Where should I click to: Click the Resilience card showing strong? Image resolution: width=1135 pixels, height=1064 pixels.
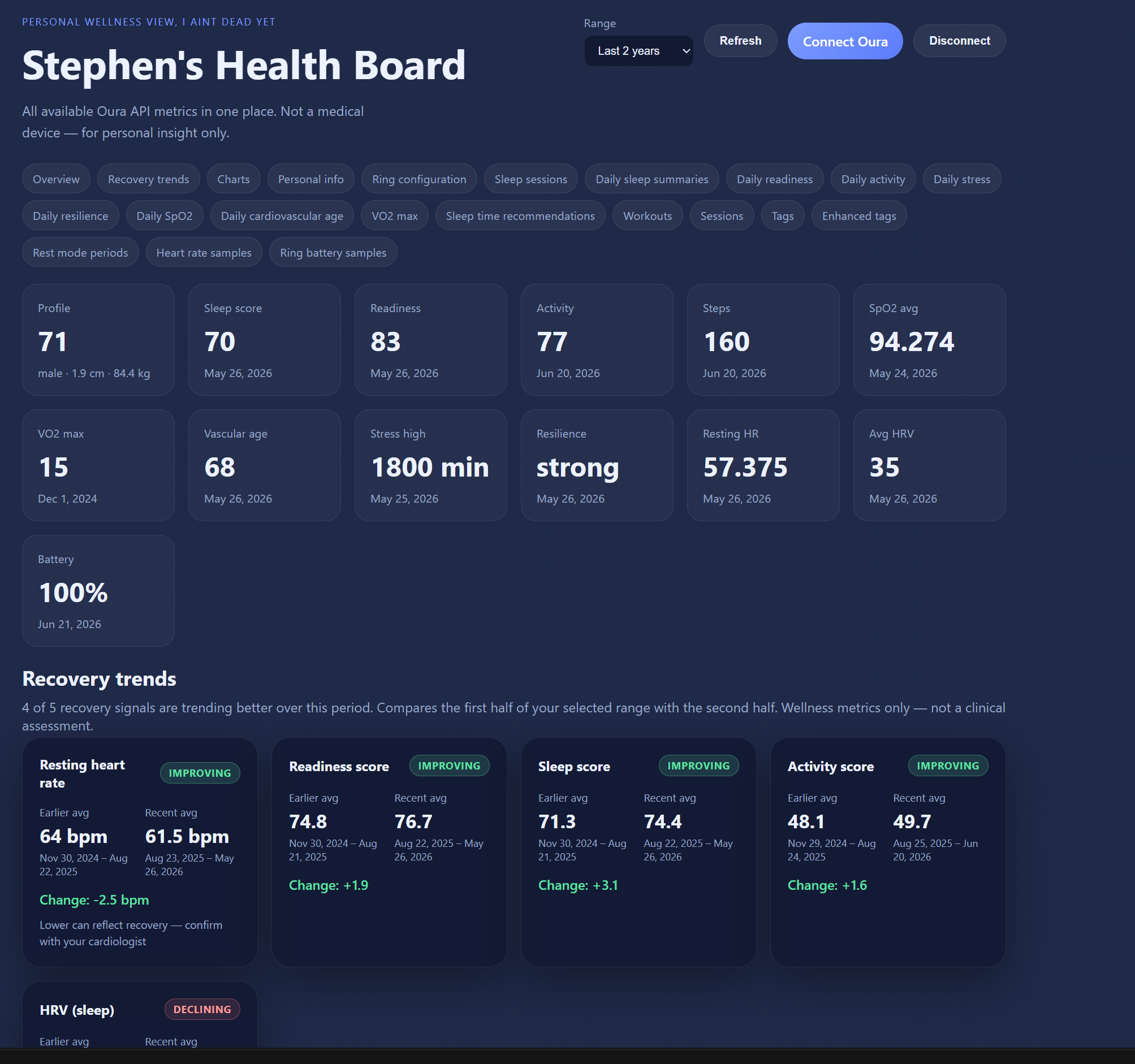click(597, 465)
